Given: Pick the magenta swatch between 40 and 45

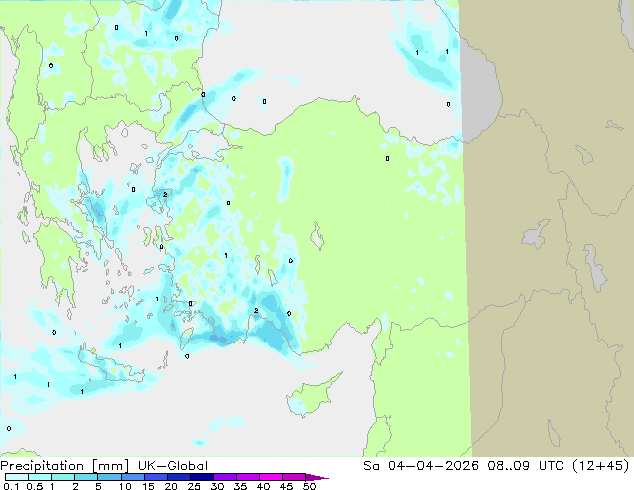Looking at the screenshot, I should coord(271,477).
